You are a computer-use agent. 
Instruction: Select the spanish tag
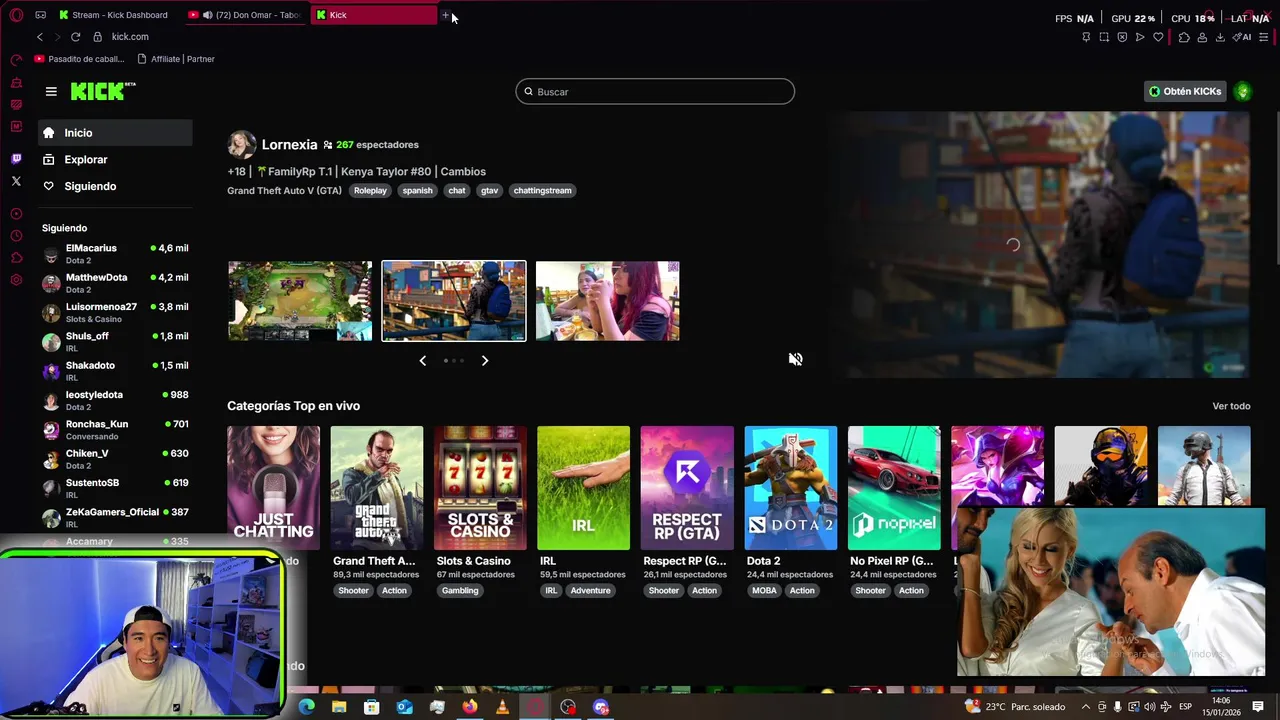click(x=418, y=190)
